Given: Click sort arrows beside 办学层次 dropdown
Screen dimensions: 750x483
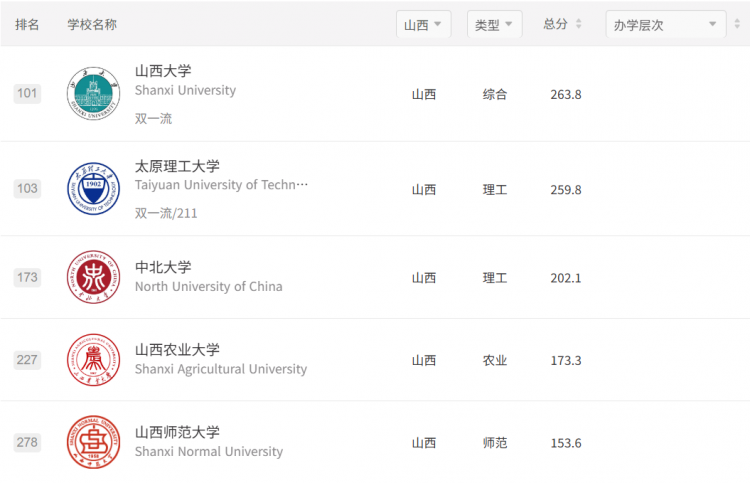Looking at the screenshot, I should pyautogui.click(x=737, y=23).
